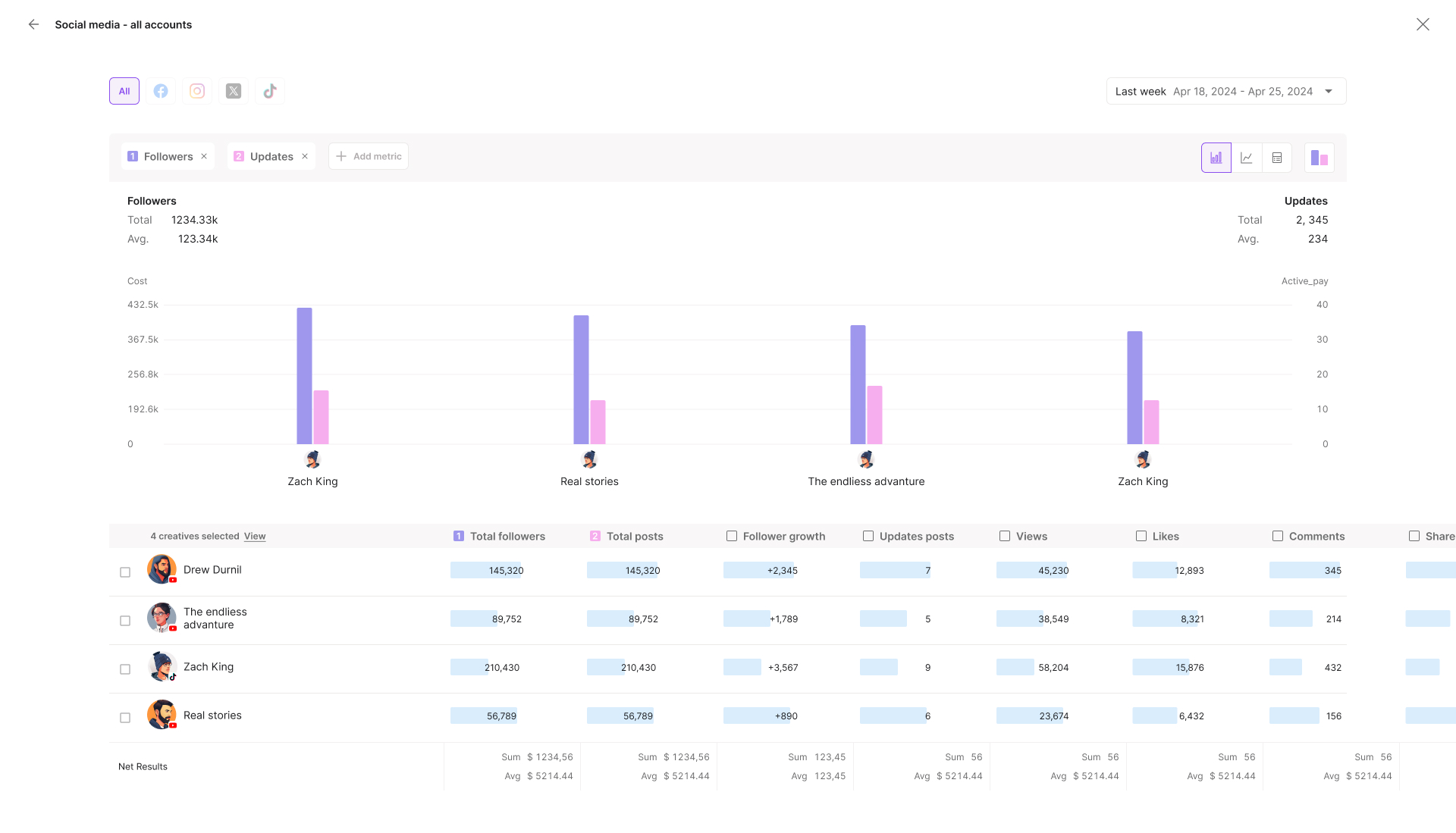Go back using the left arrow
Viewport: 1456px width, 833px height.
(33, 24)
